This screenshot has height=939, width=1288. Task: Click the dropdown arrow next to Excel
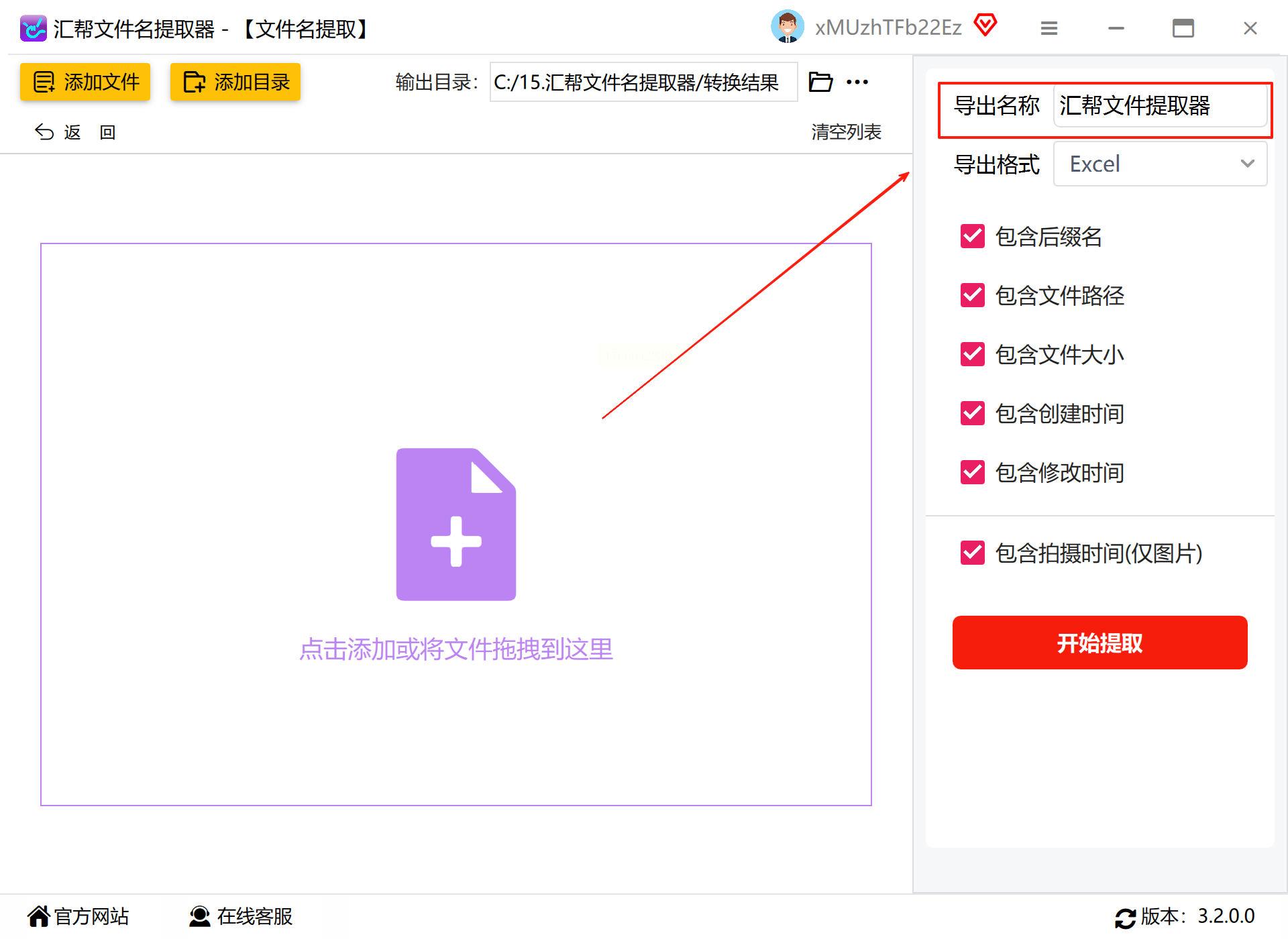point(1247,164)
